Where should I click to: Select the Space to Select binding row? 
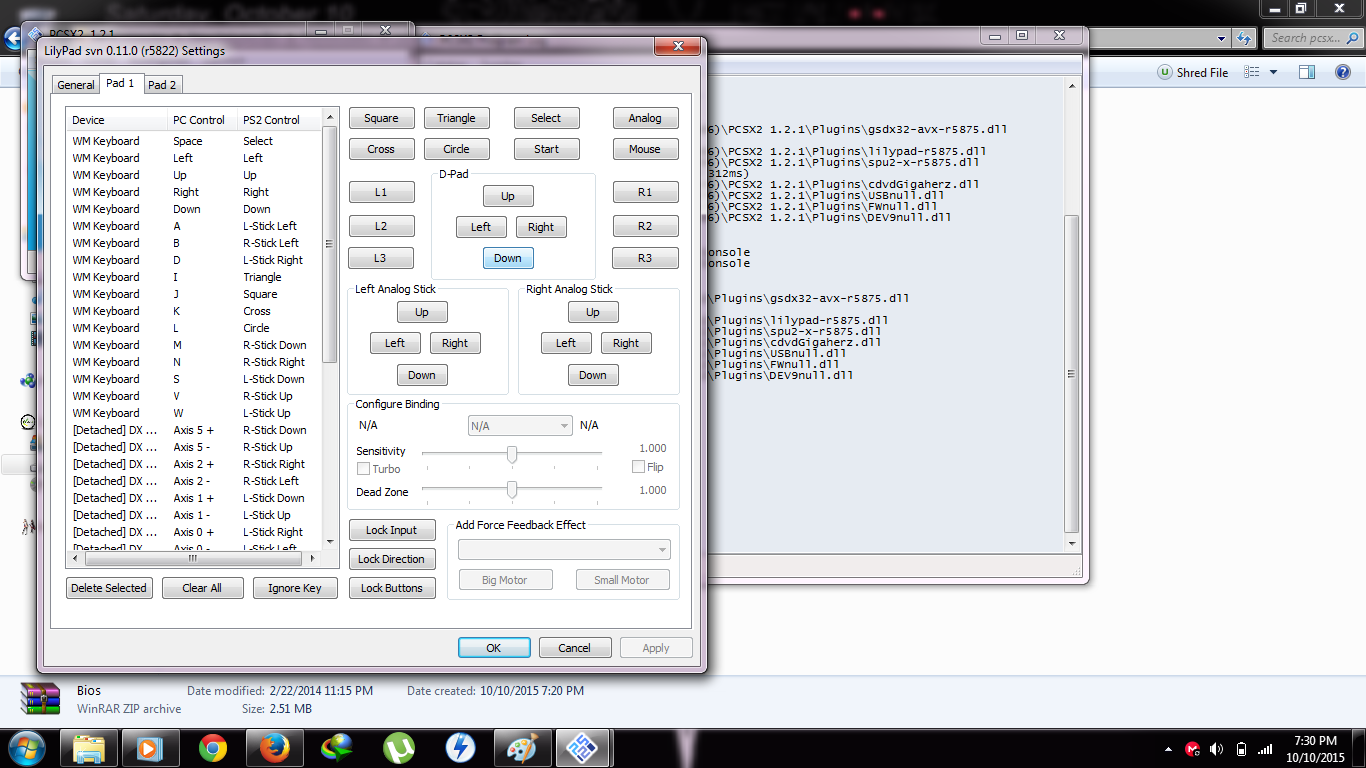click(x=195, y=141)
